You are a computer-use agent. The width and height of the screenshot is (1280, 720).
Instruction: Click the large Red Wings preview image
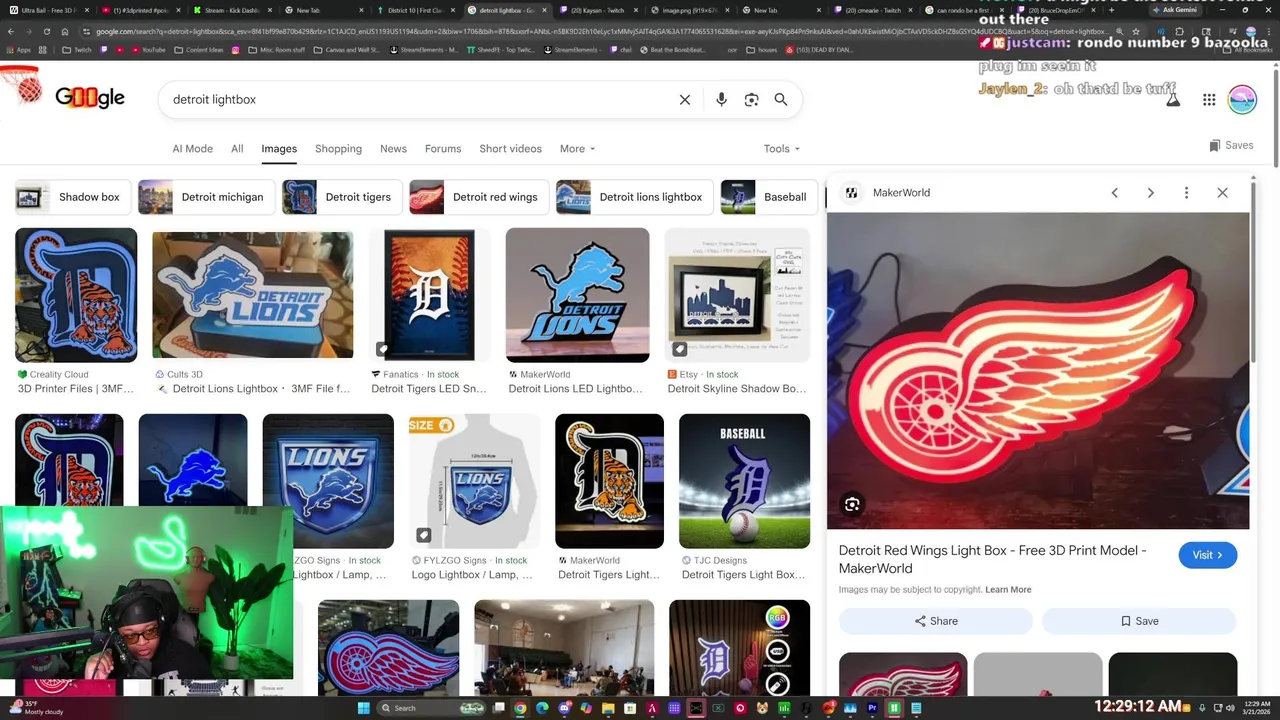click(x=1038, y=370)
